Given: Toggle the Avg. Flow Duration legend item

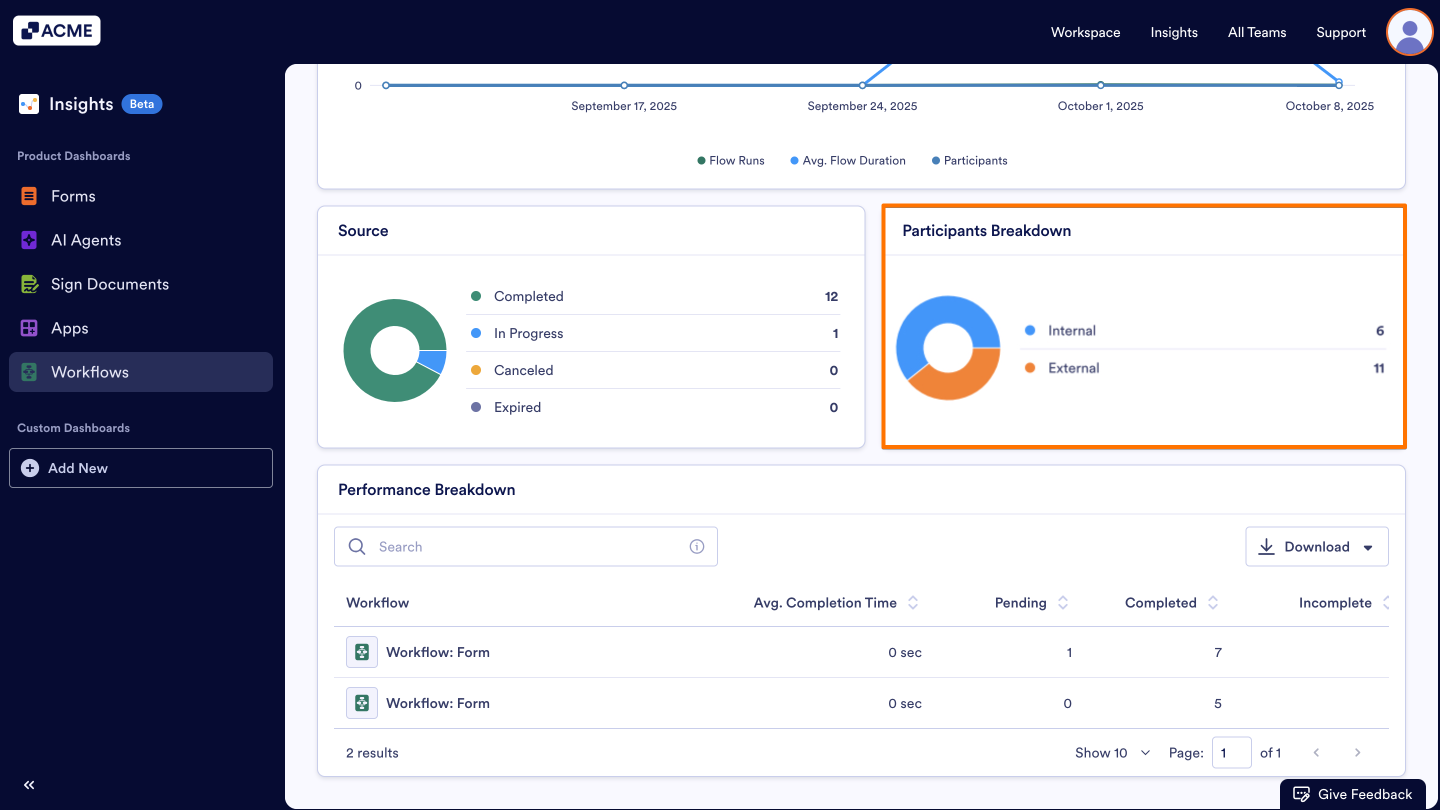Looking at the screenshot, I should (x=847, y=160).
